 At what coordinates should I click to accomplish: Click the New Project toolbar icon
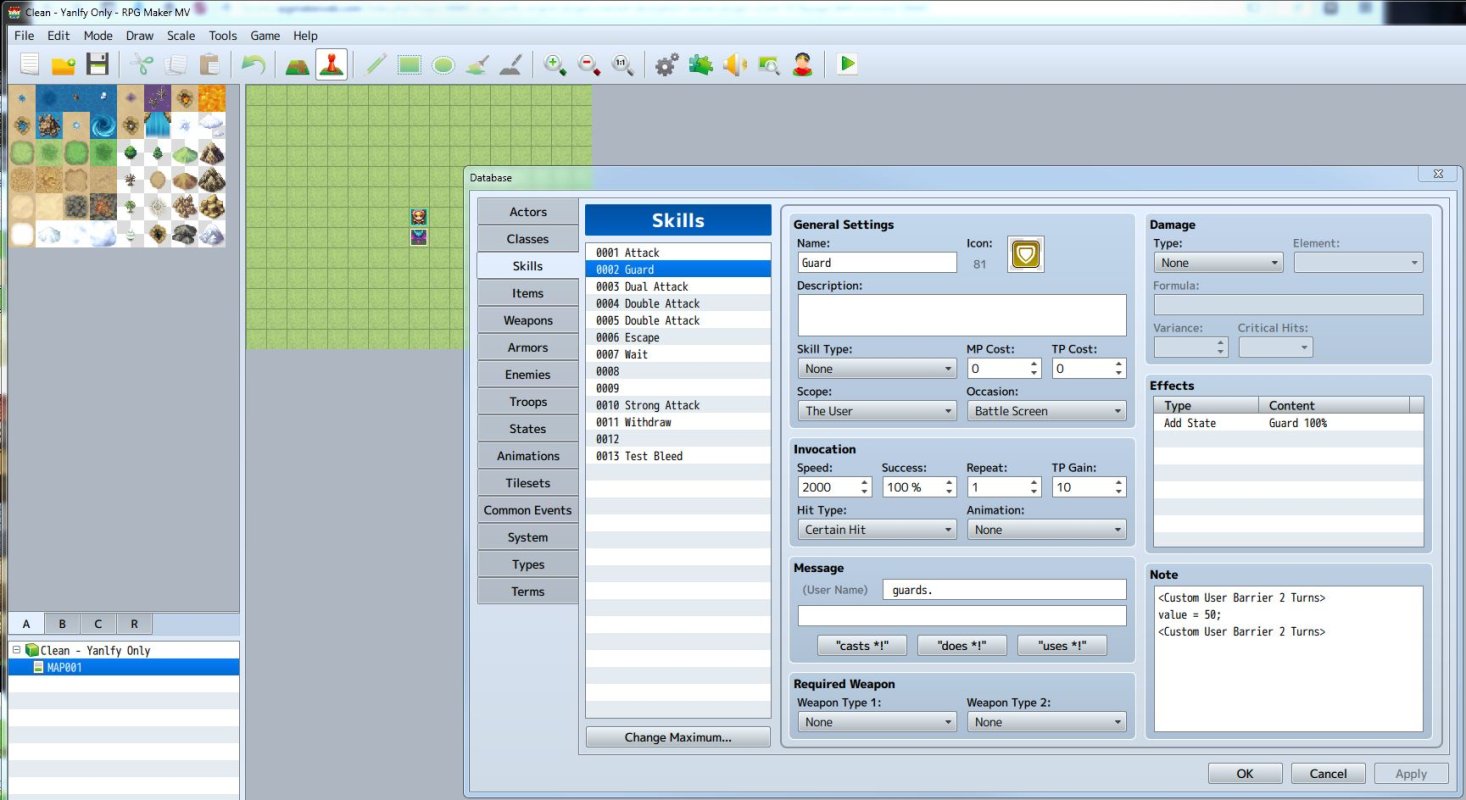(x=29, y=65)
